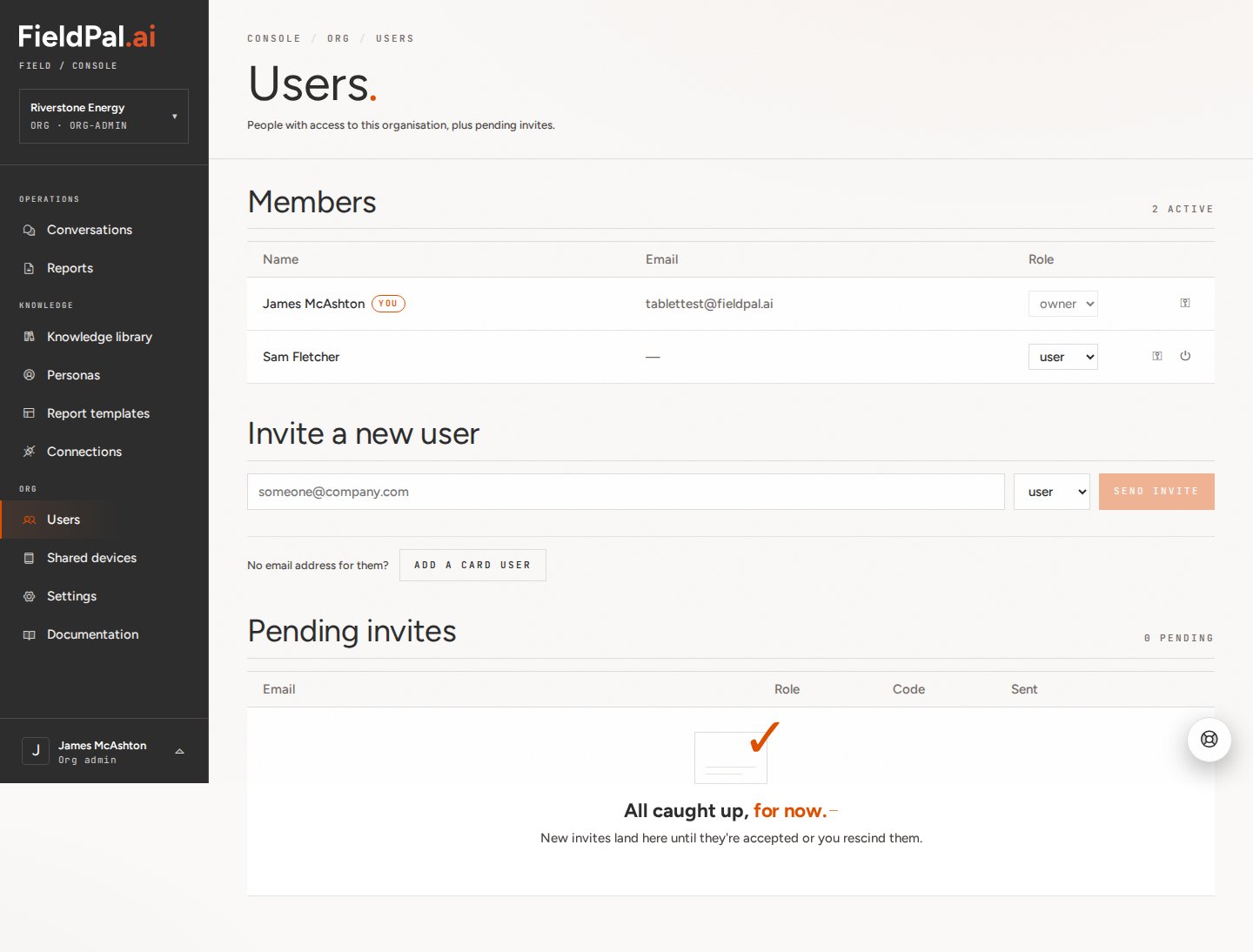Click the FieldPal.ai logo
This screenshot has width=1253, height=952.
click(x=87, y=36)
